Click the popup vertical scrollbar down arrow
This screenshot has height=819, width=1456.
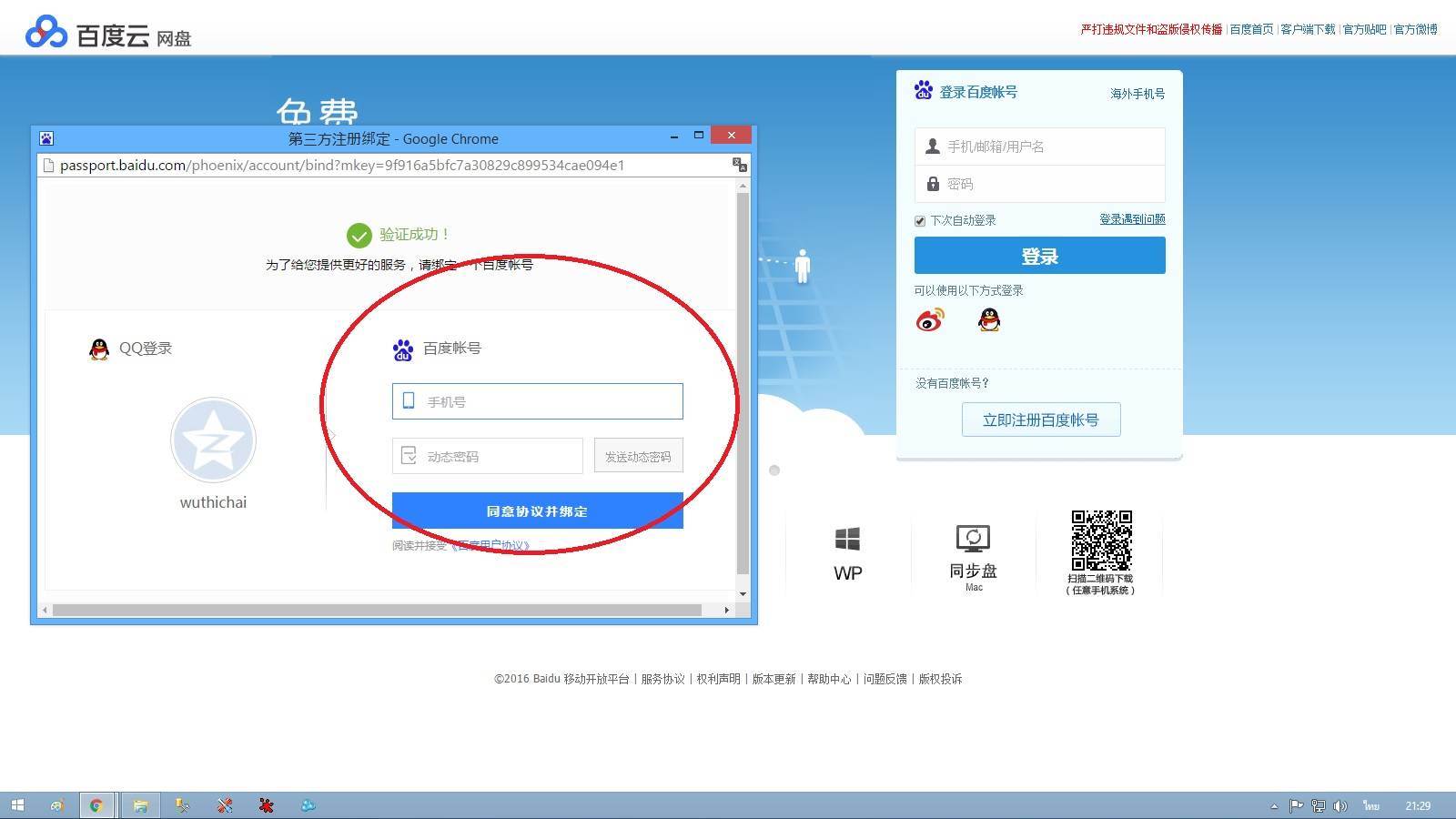pyautogui.click(x=743, y=594)
